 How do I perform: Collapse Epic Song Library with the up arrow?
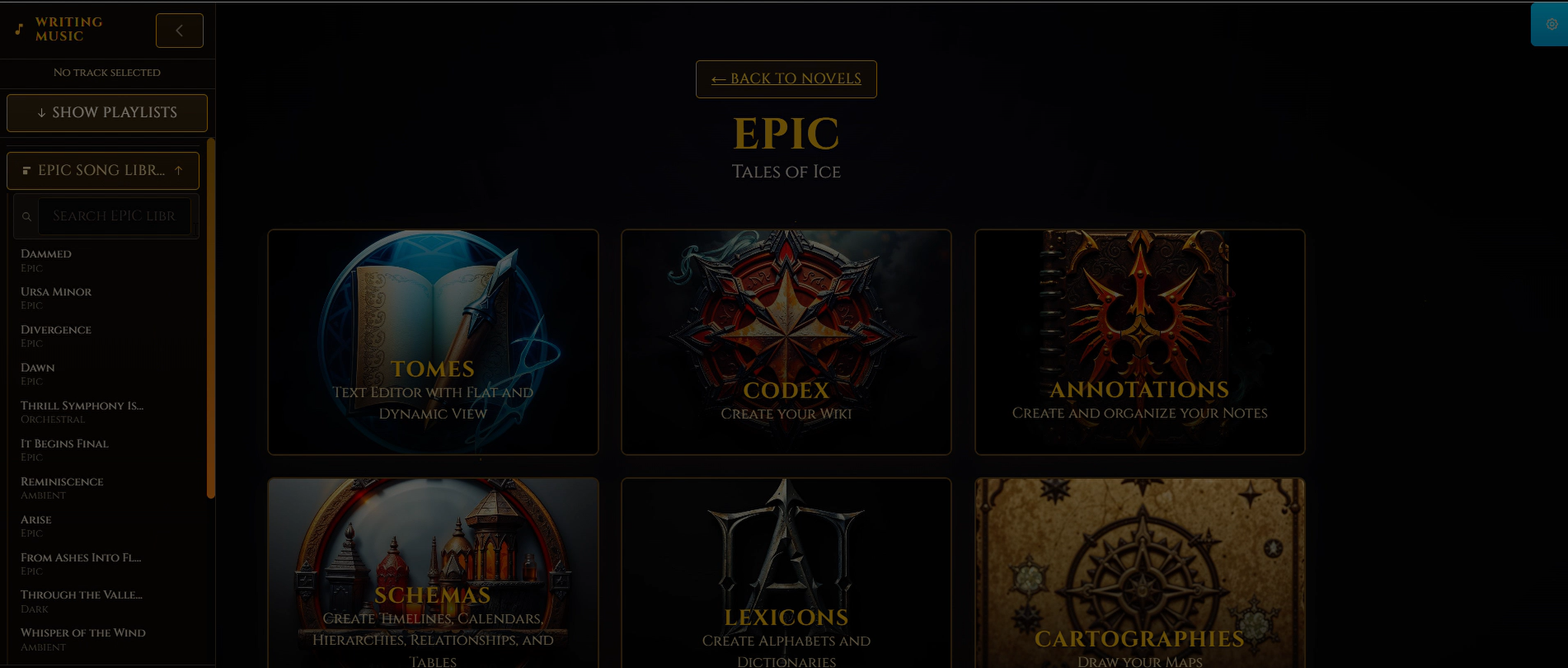[x=179, y=171]
